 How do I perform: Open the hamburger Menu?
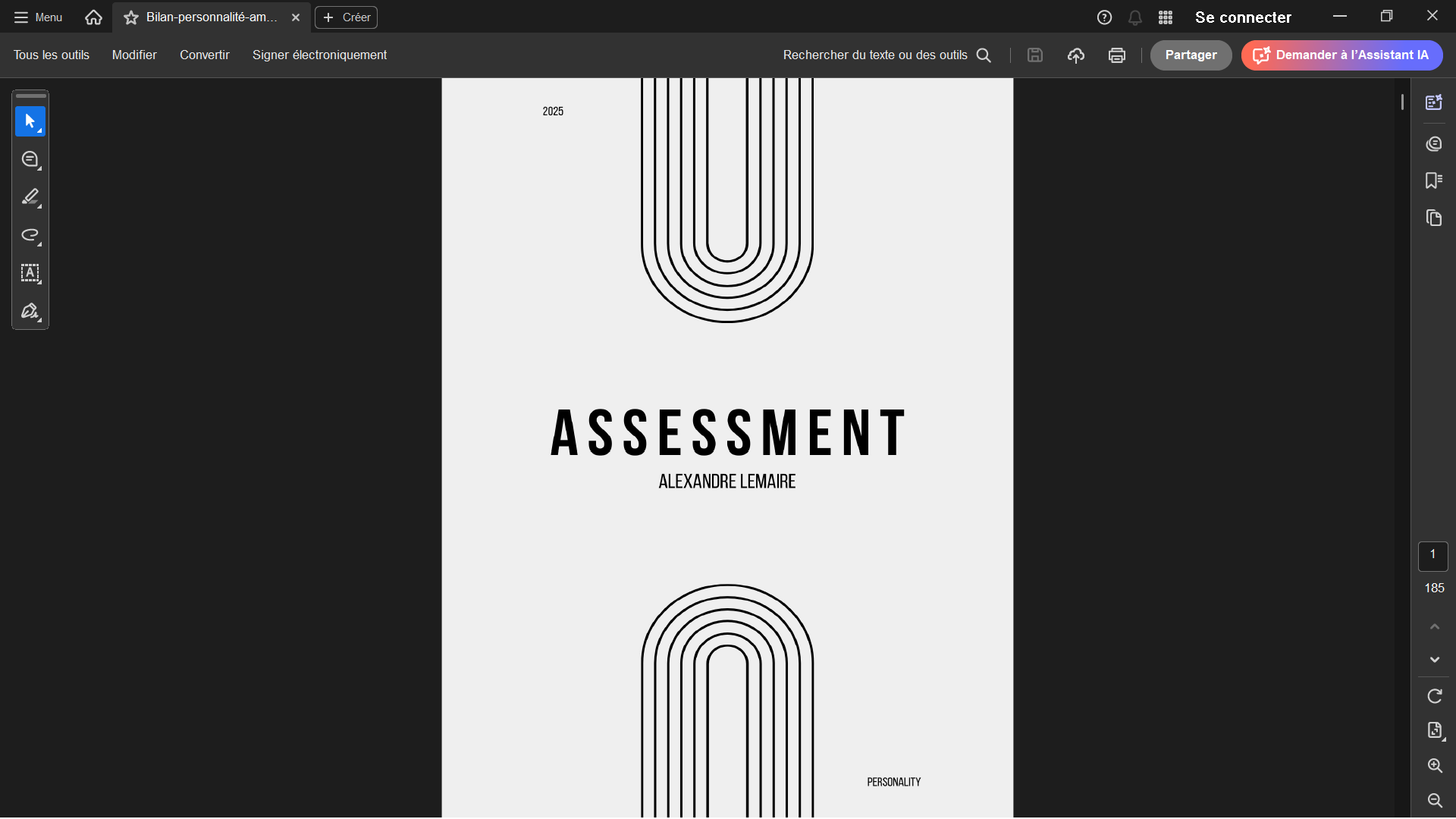coord(38,17)
